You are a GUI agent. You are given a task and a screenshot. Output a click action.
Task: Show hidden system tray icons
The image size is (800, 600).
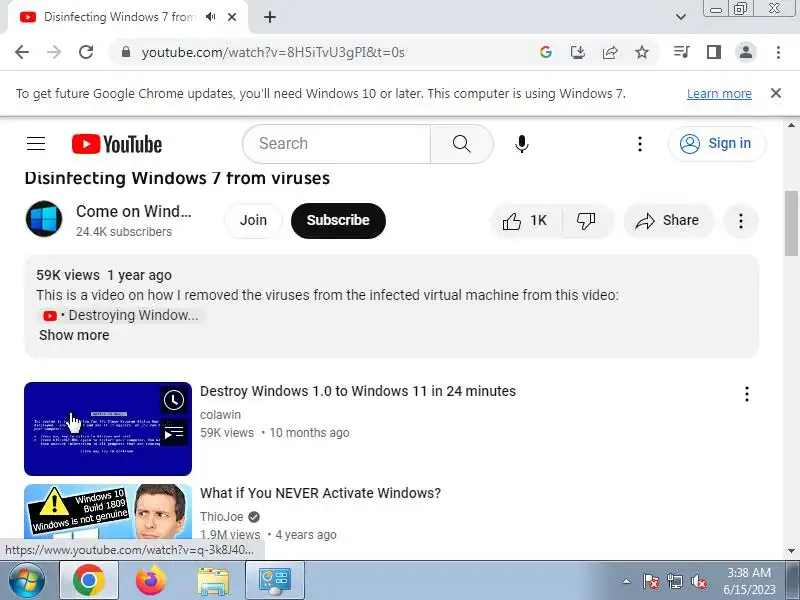tap(627, 581)
